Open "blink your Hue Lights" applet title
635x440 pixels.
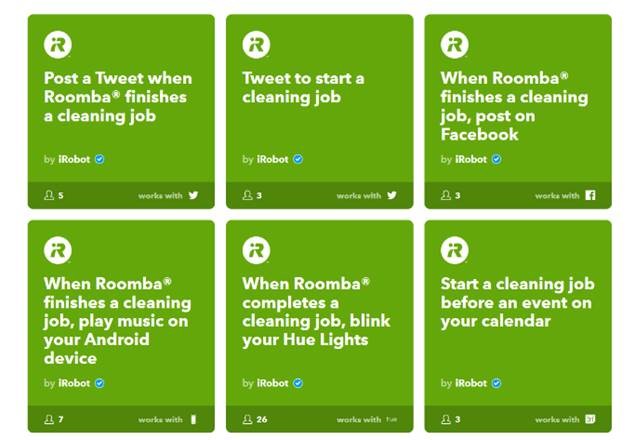pyautogui.click(x=316, y=312)
